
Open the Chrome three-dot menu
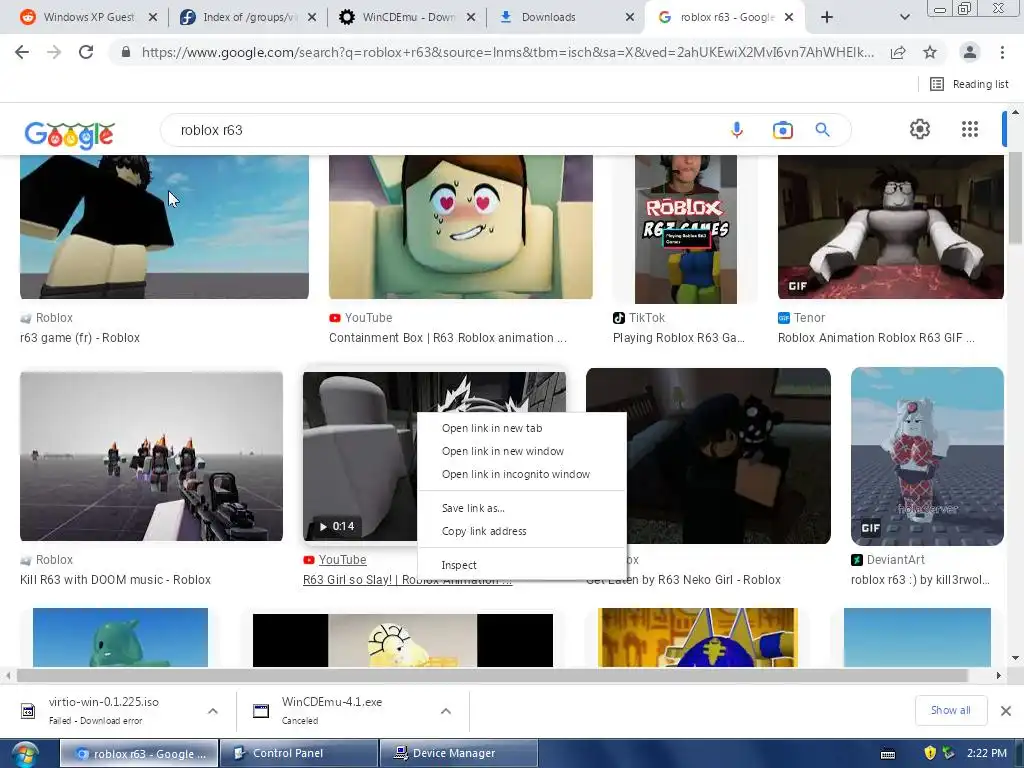(1002, 52)
